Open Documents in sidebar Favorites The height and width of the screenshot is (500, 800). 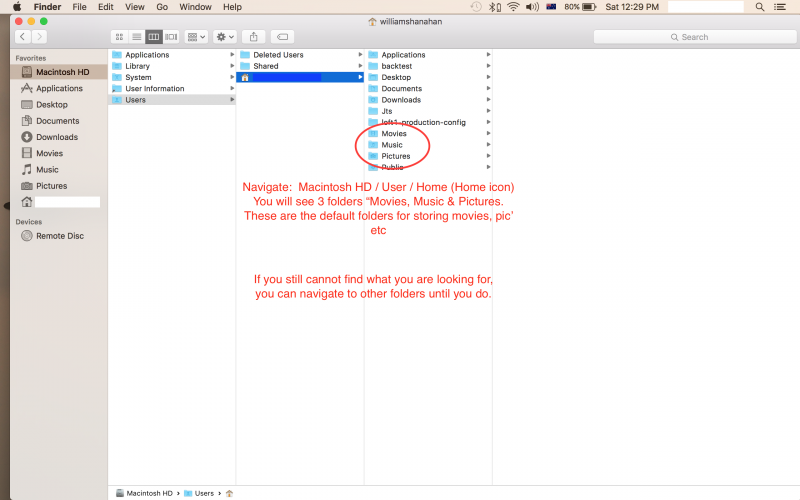59,121
